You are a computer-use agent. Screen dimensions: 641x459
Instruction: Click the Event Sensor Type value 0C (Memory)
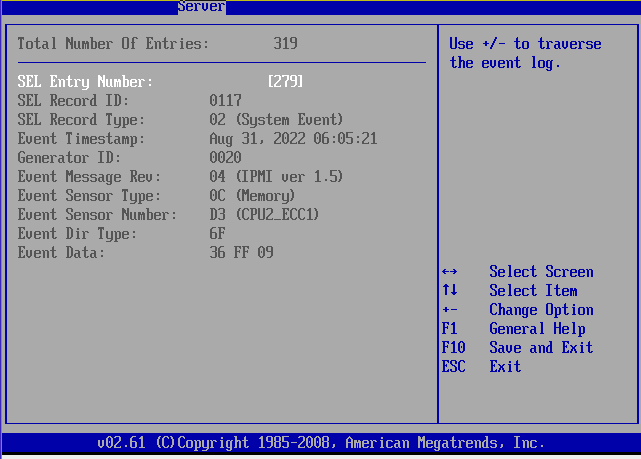coord(252,196)
